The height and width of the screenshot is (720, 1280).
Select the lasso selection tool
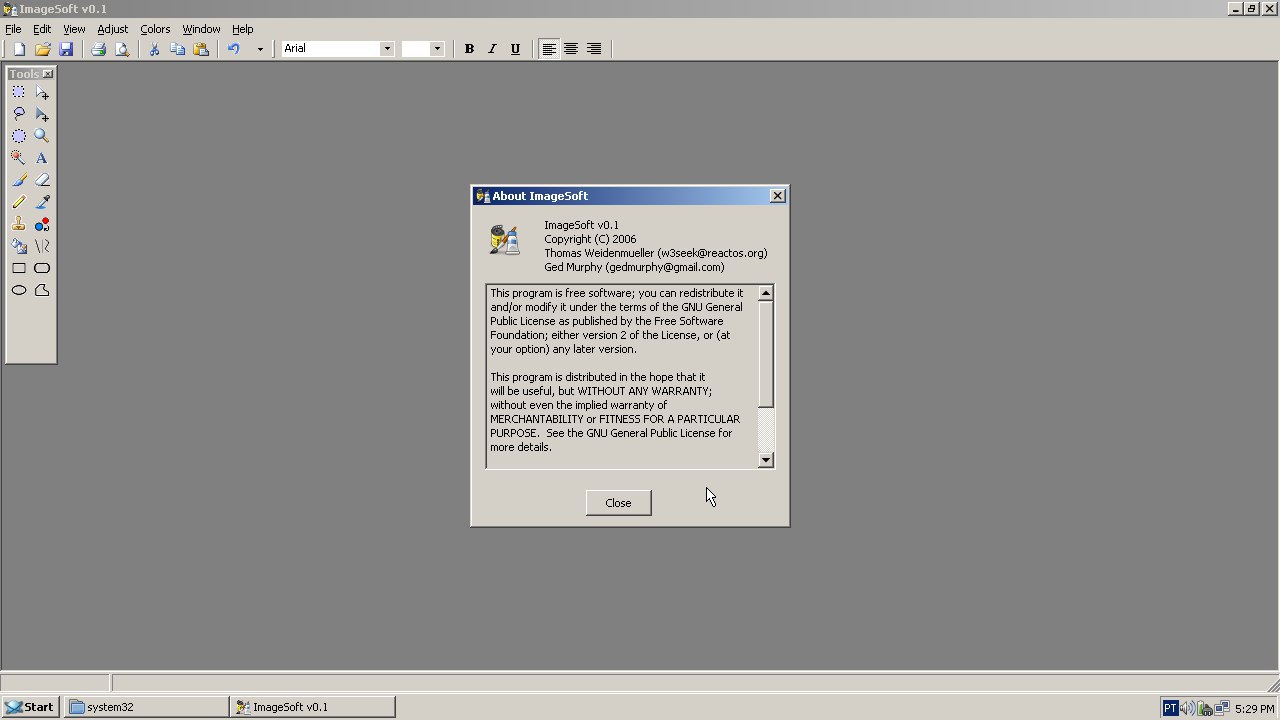[19, 114]
